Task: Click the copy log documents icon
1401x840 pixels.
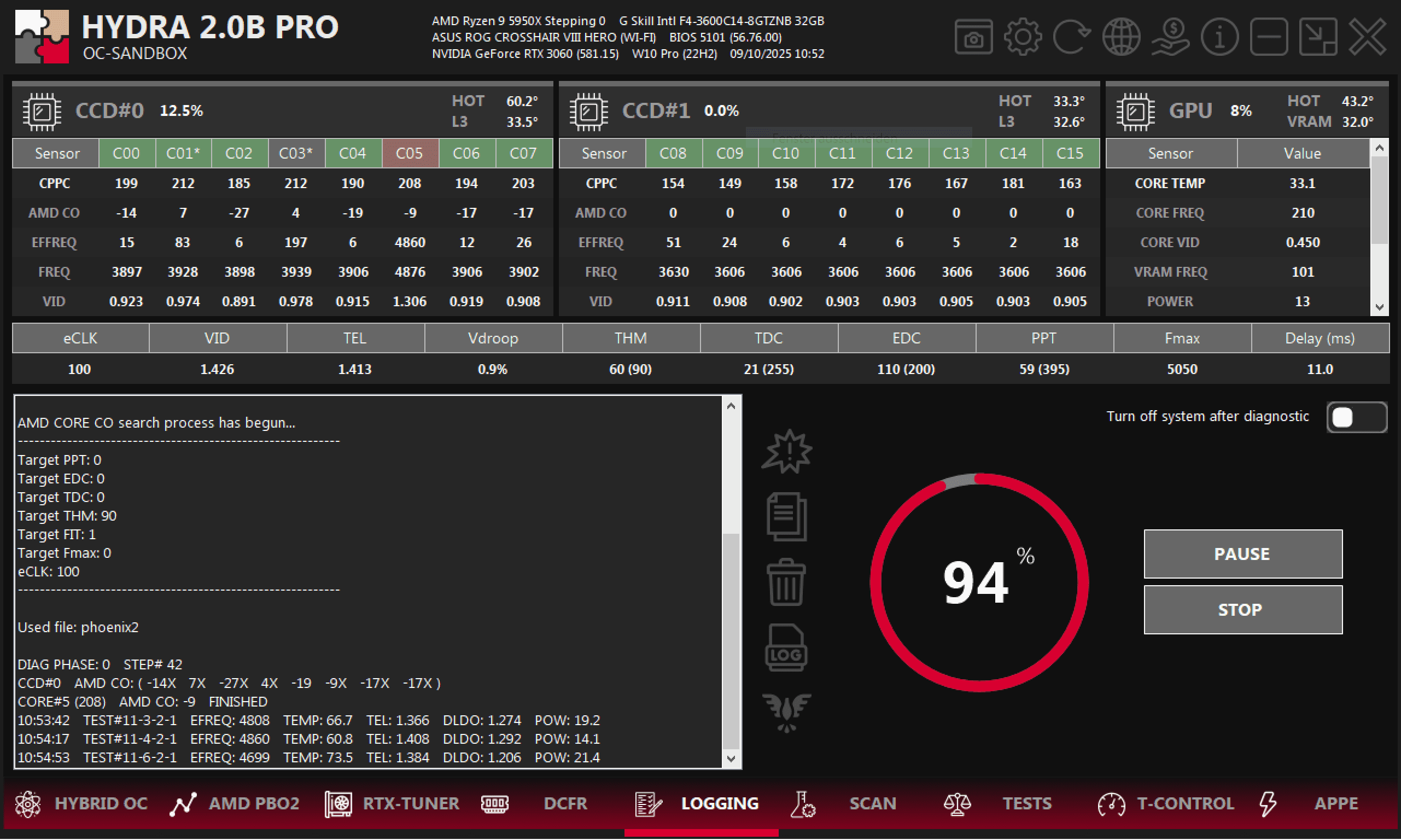Action: click(786, 517)
